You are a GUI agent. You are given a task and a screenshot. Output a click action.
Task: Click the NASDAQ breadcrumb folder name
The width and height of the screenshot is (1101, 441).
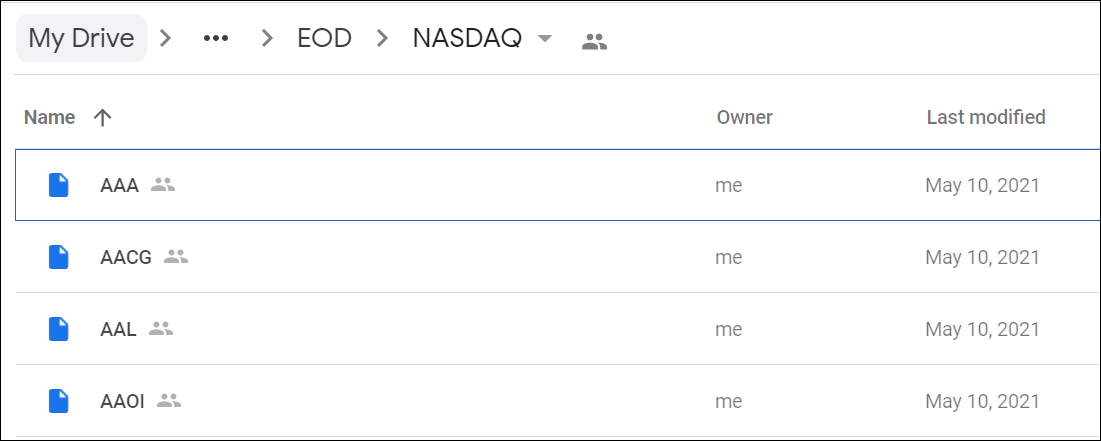(x=467, y=39)
